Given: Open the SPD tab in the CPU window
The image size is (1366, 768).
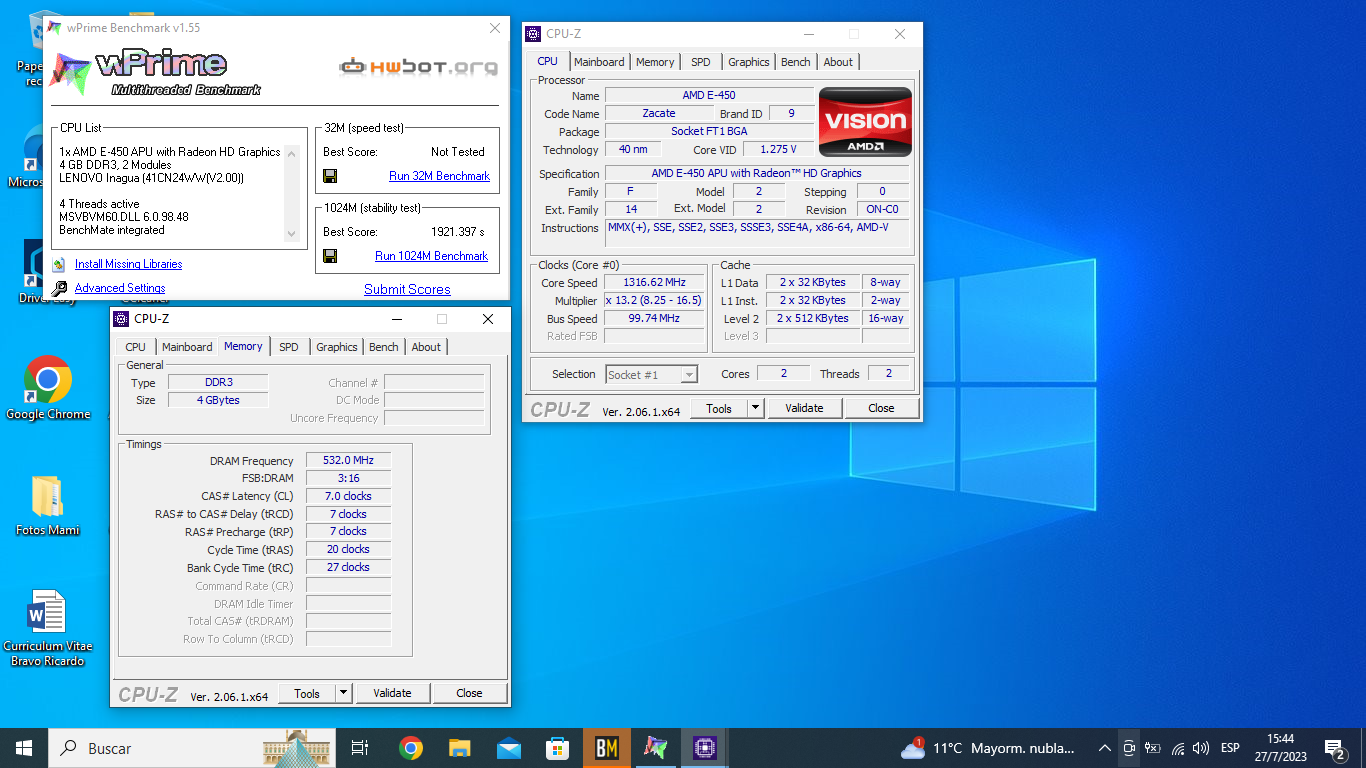Looking at the screenshot, I should tap(701, 62).
